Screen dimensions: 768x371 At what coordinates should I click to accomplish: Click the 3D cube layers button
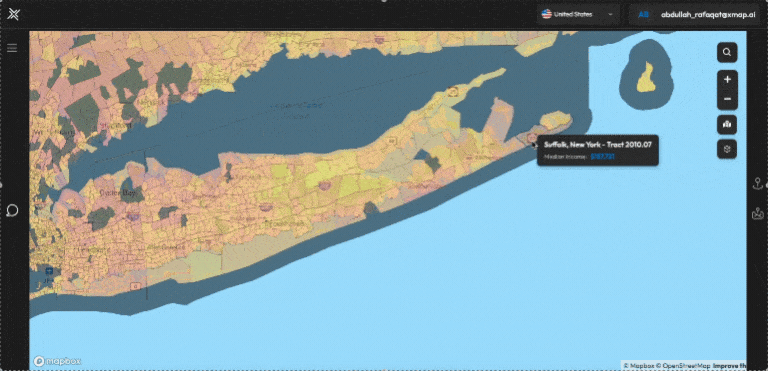coord(727,149)
